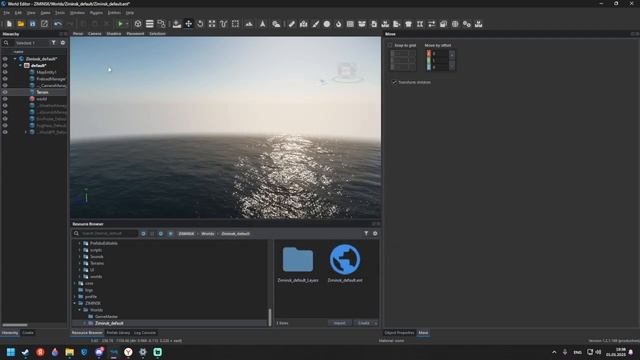Click the swap arrows toolbar icon
Viewport: 640px width, 360px height.
click(x=431, y=24)
